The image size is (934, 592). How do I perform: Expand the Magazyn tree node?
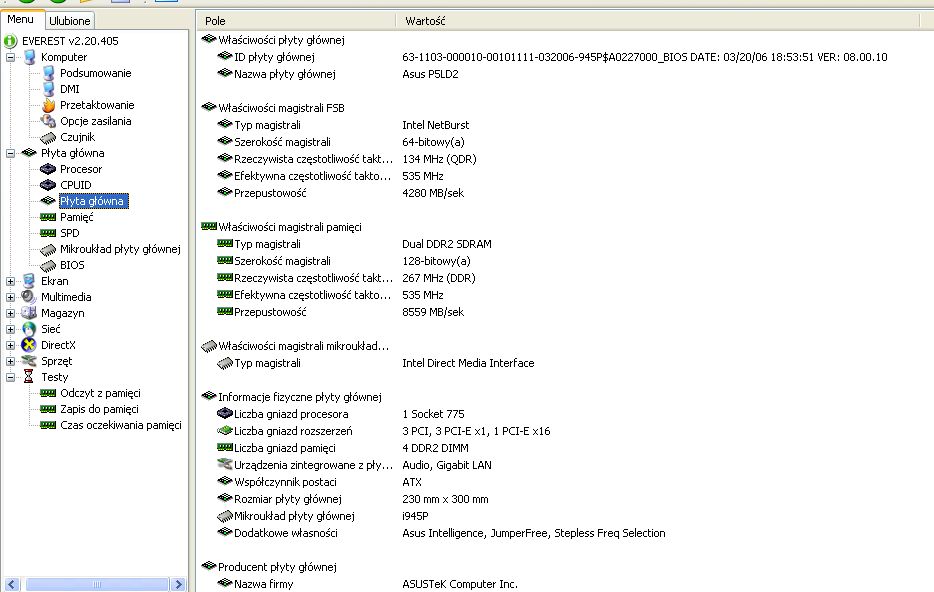11,313
